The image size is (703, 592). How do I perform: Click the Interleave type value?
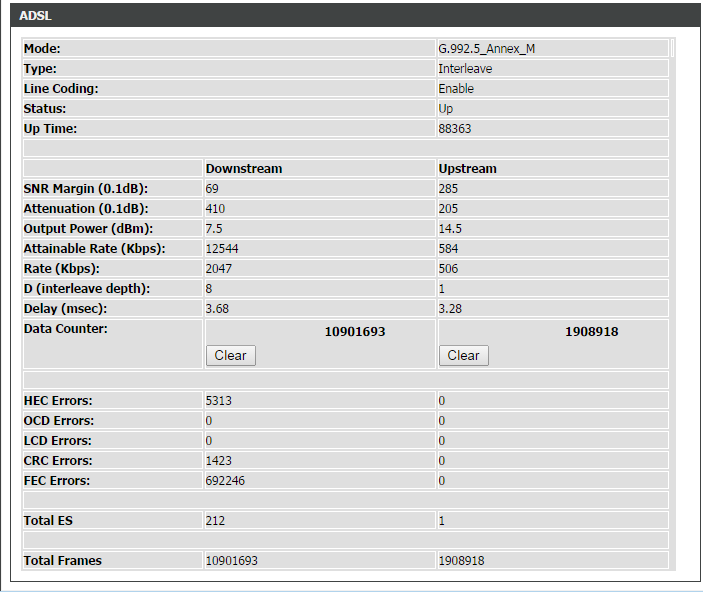pos(465,69)
